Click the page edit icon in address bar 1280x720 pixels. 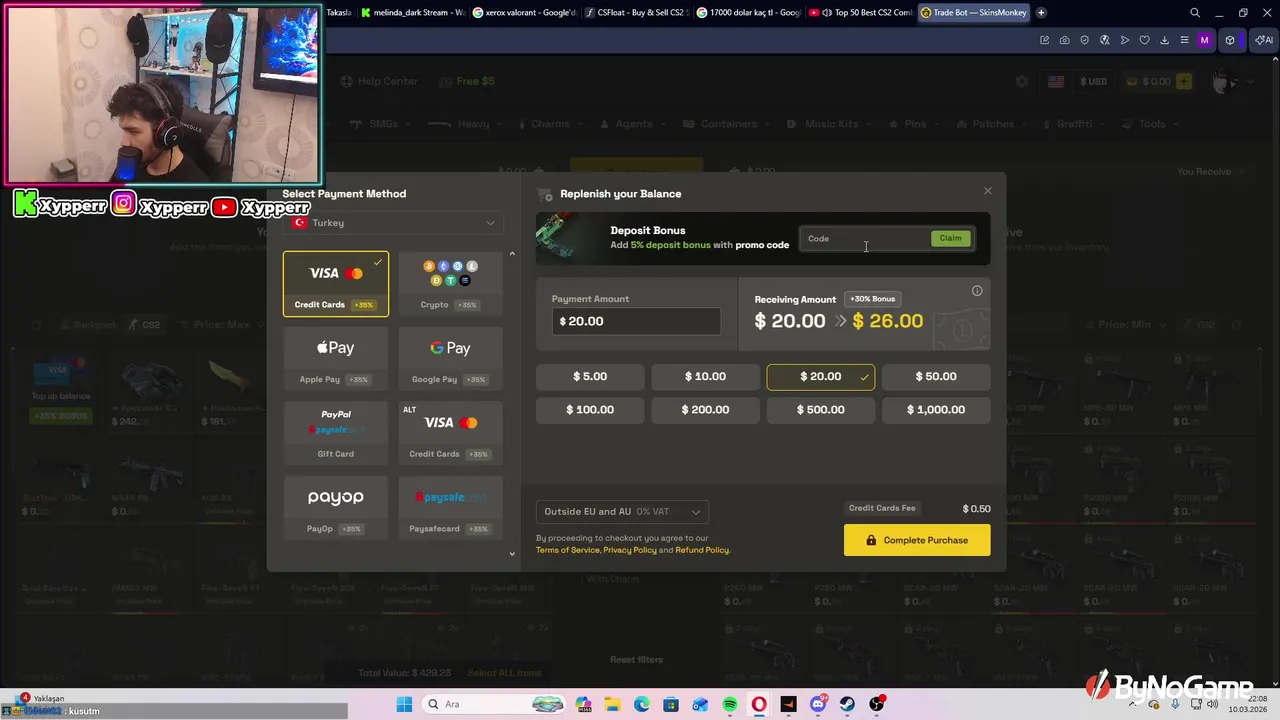1045,40
